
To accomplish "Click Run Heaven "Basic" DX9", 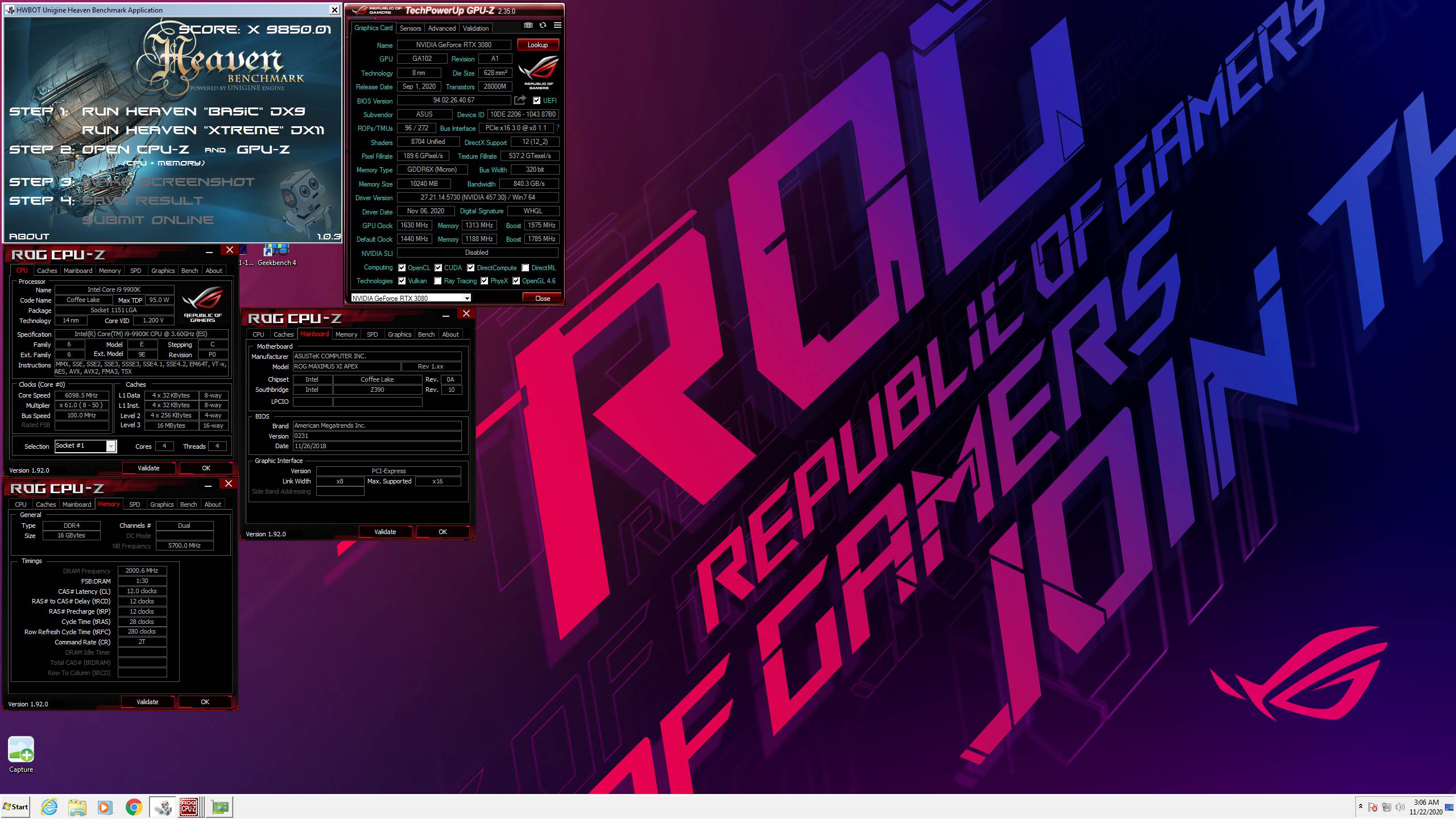I will 193,111.
